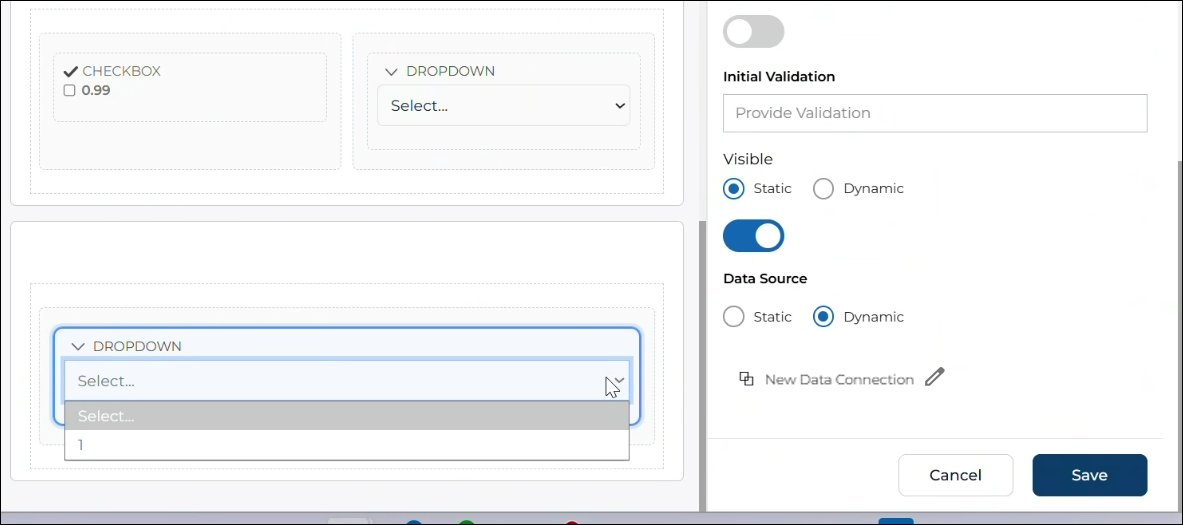Click the checkmark icon next to CHECKBOX label

point(71,72)
